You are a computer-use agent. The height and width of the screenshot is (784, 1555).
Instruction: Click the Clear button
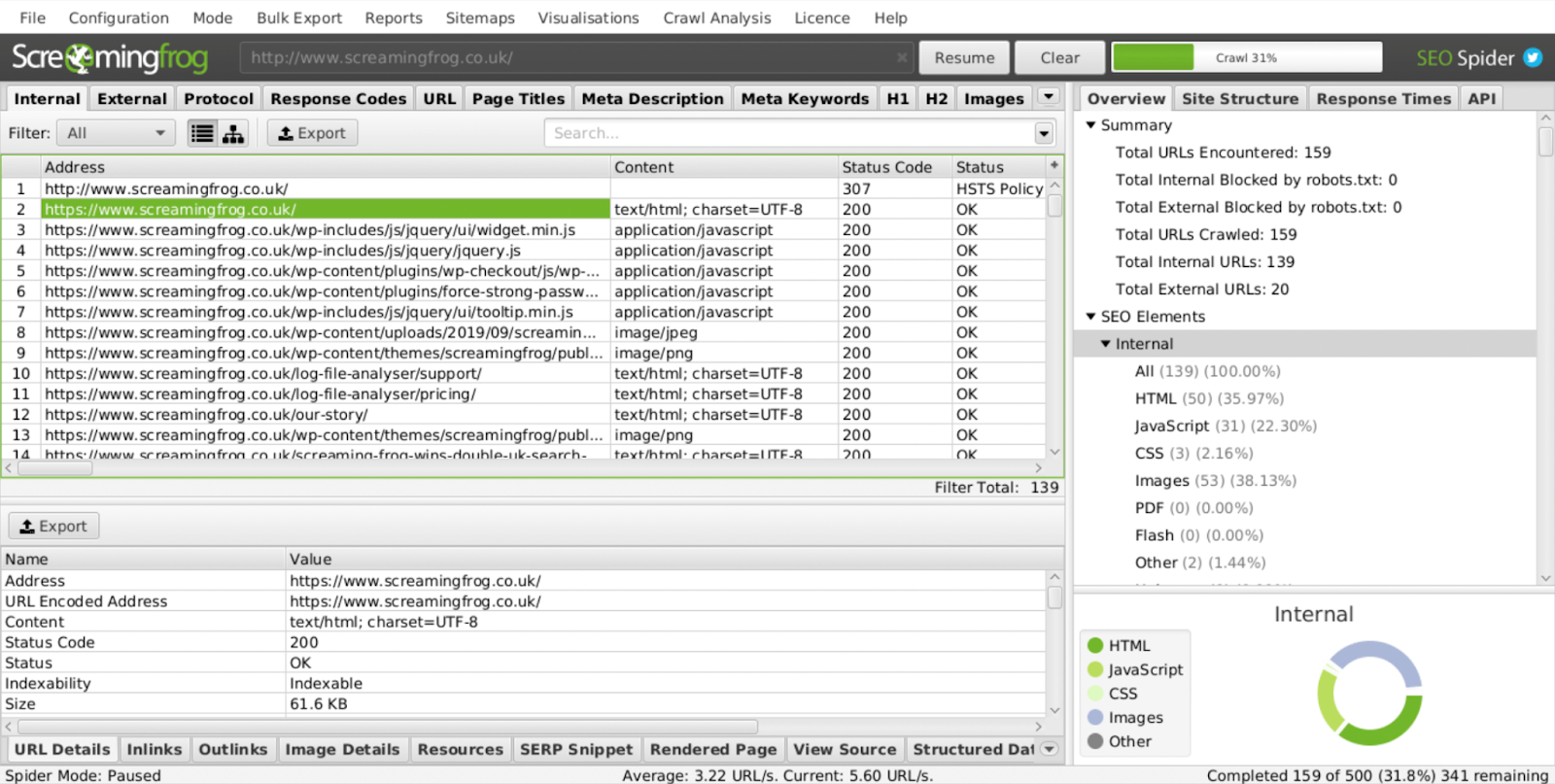1059,57
